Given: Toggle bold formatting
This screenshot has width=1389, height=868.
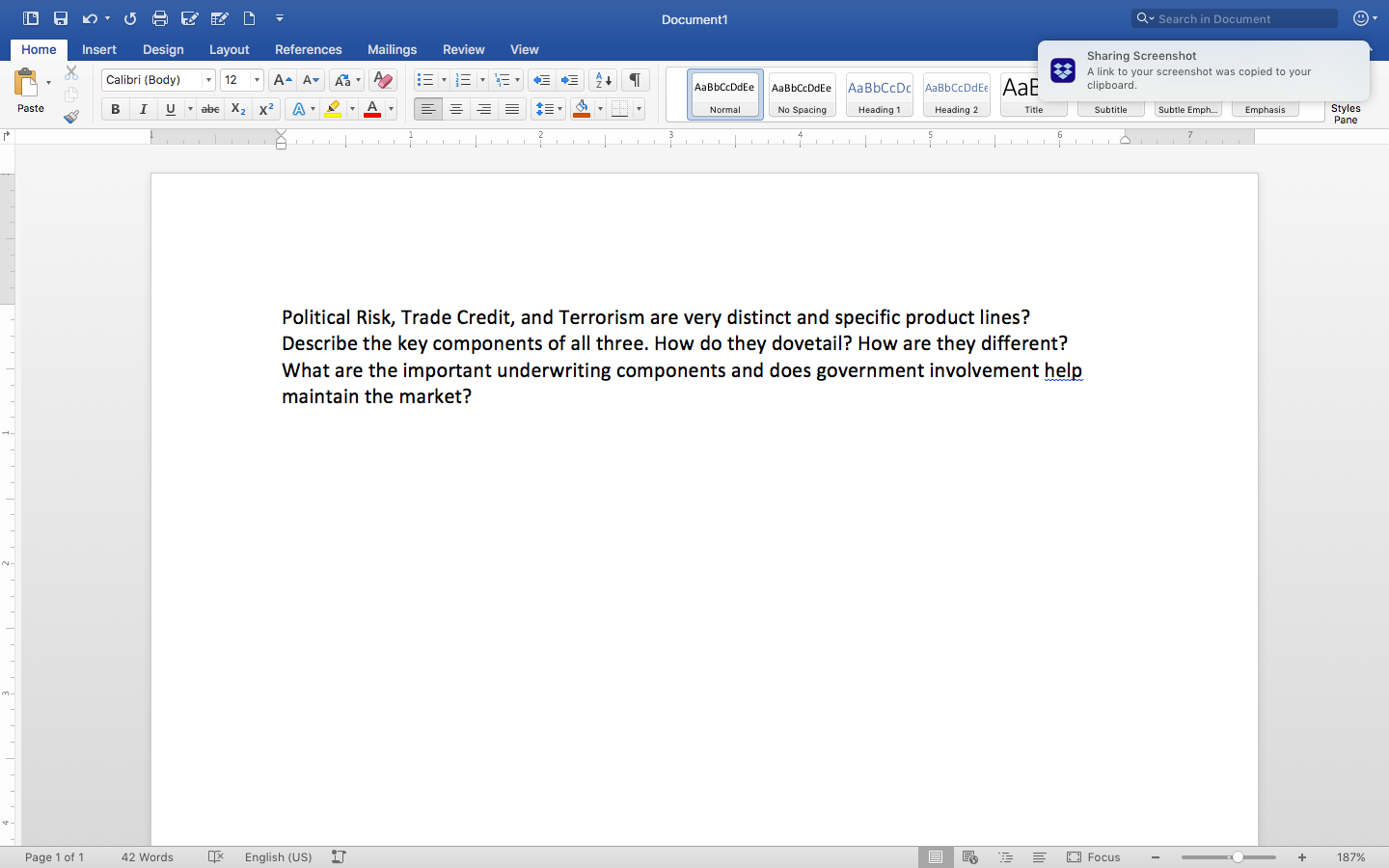Looking at the screenshot, I should pyautogui.click(x=115, y=109).
